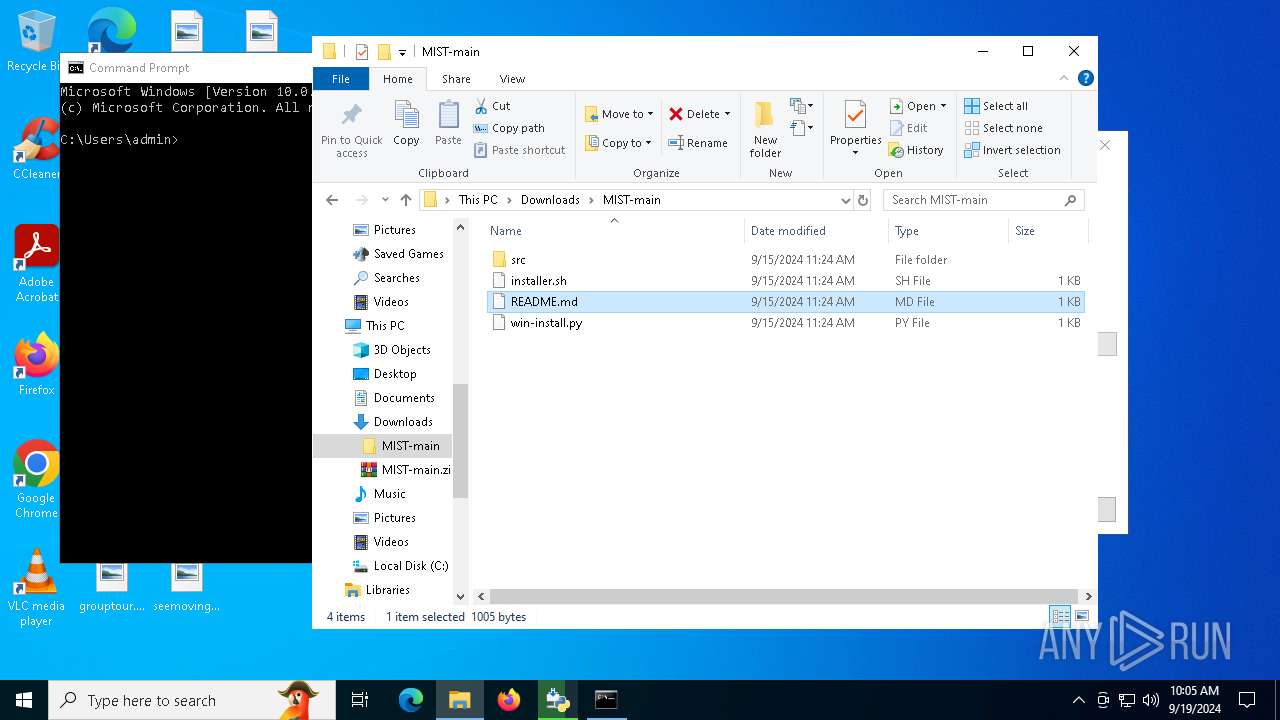Image resolution: width=1280 pixels, height=720 pixels.
Task: Open Microsoft Edge from the taskbar
Action: click(410, 700)
